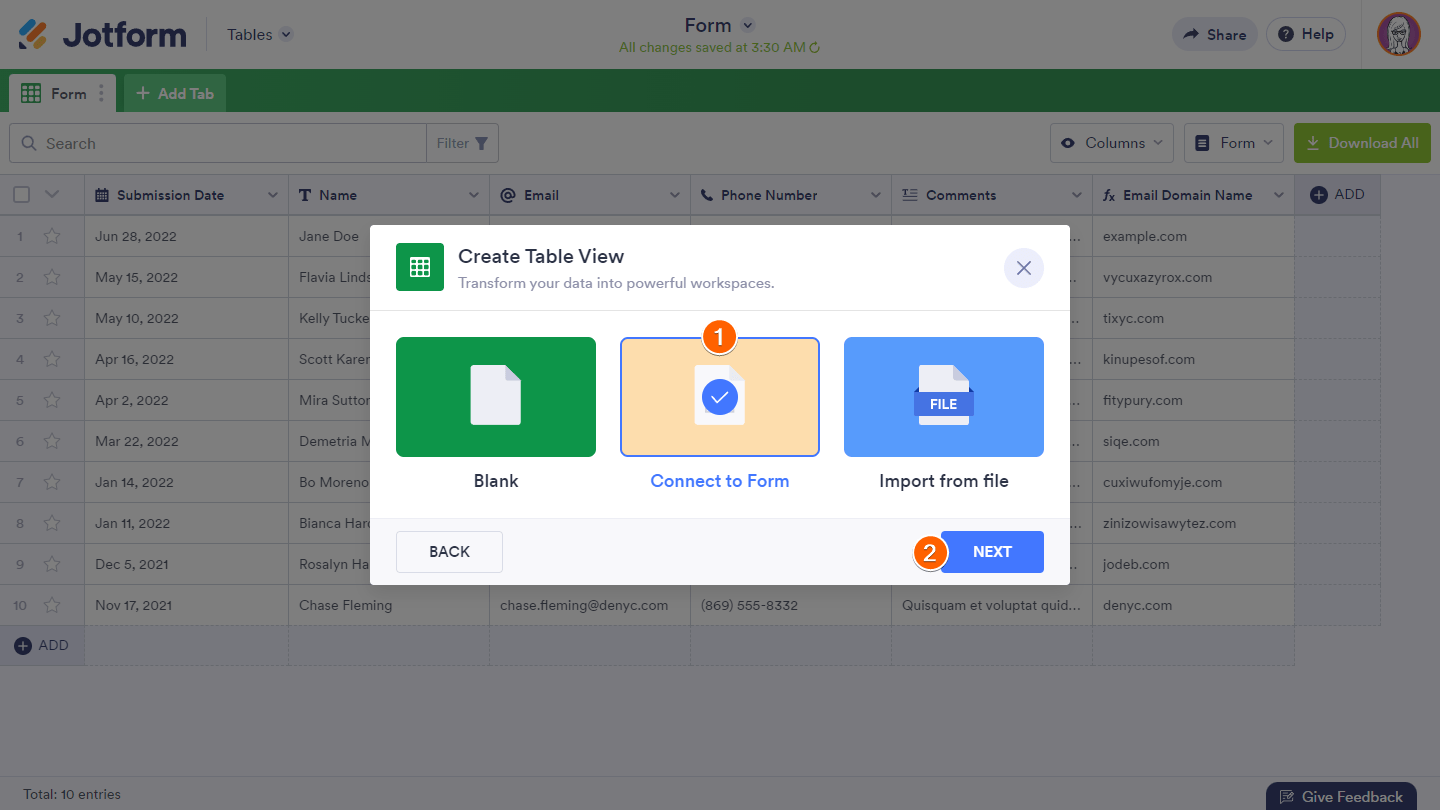Open the Filter control
Screen dimensions: 1440x810
(462, 143)
